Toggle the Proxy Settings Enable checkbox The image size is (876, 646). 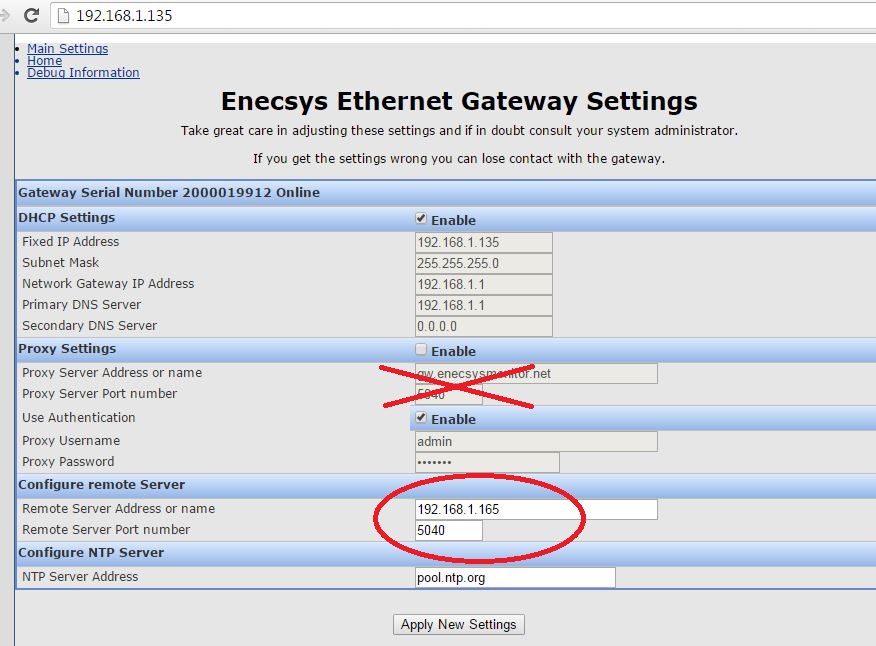[x=421, y=350]
